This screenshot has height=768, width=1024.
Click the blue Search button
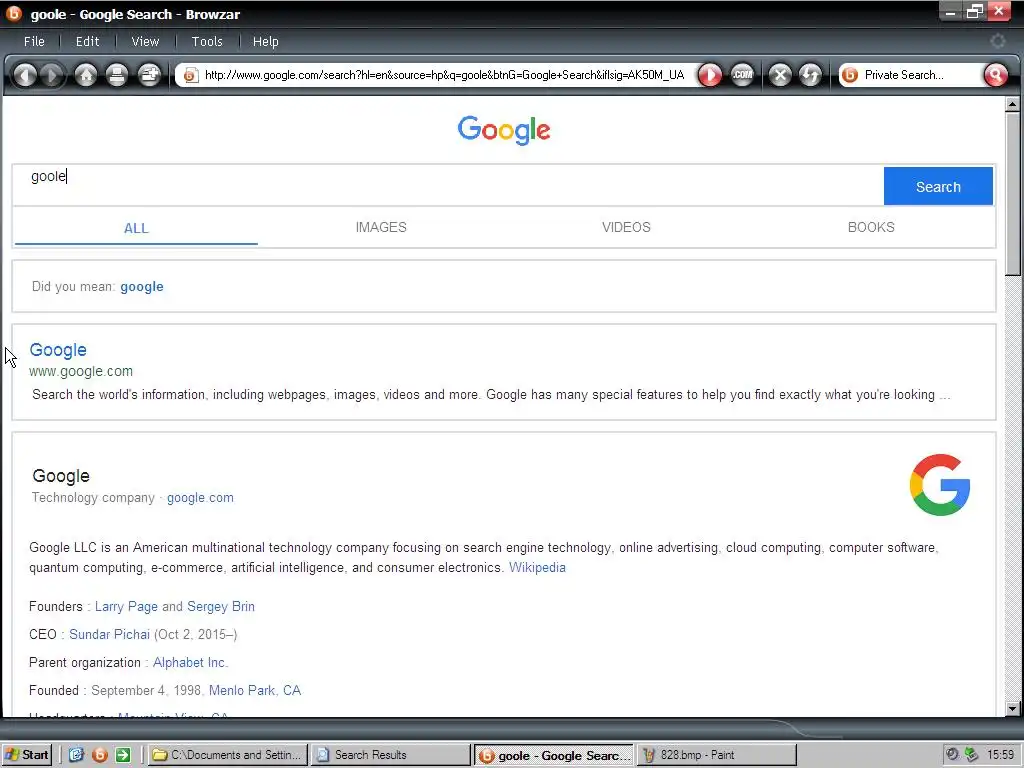pos(938,187)
